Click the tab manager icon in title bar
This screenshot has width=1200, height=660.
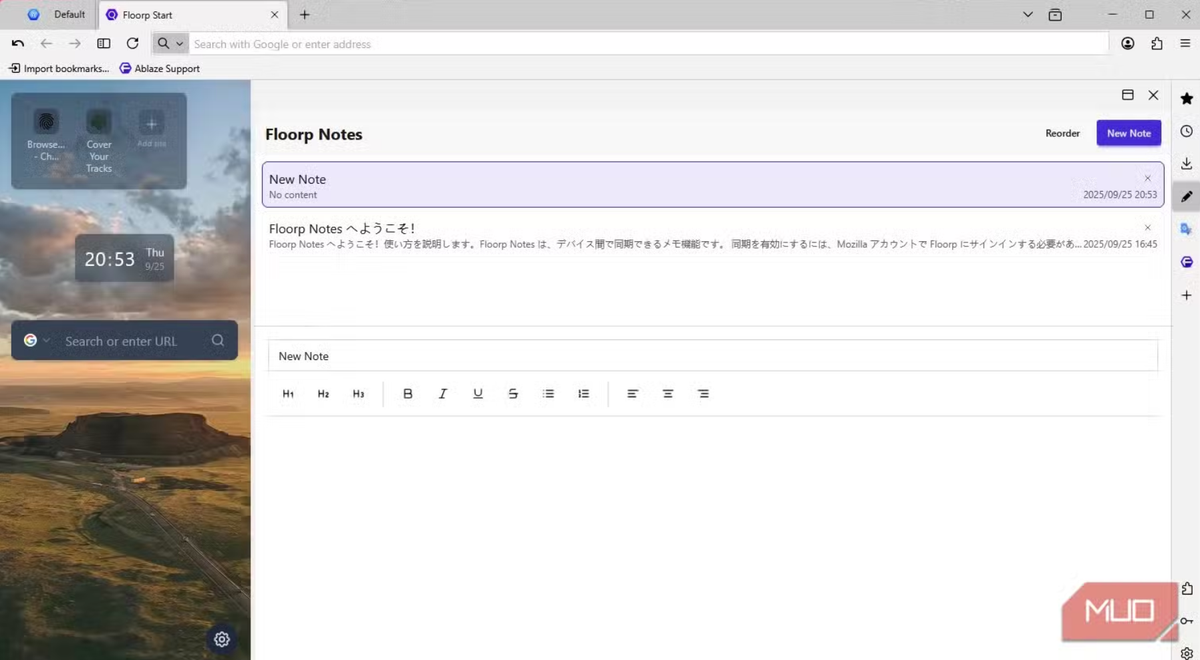[1055, 15]
